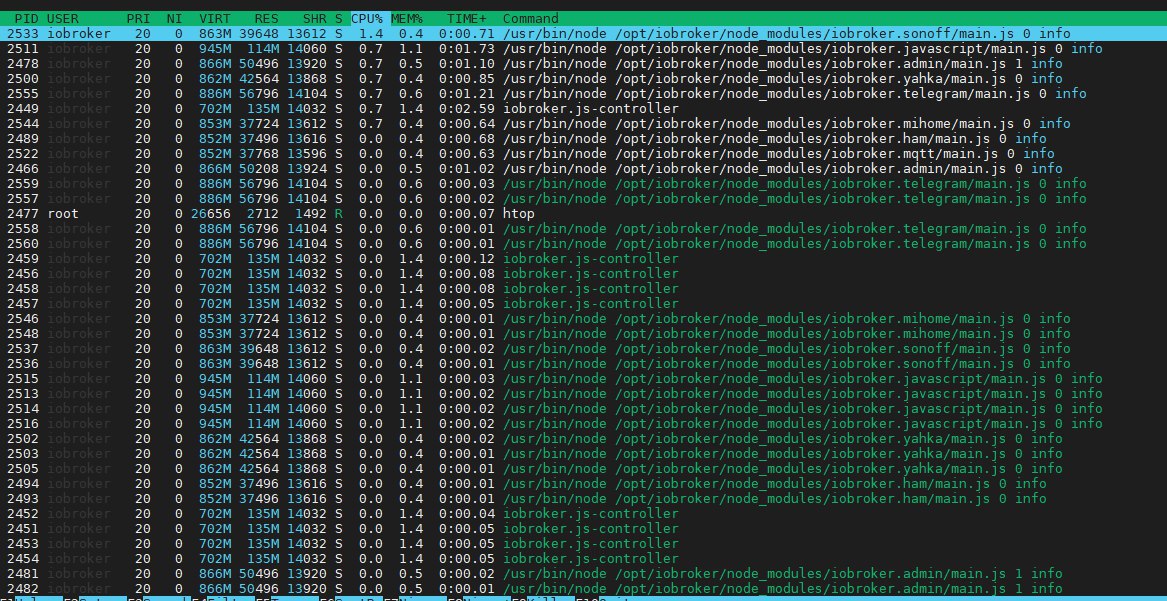Sort by the USER column header
Screen dimensions: 1167x601
point(63,19)
